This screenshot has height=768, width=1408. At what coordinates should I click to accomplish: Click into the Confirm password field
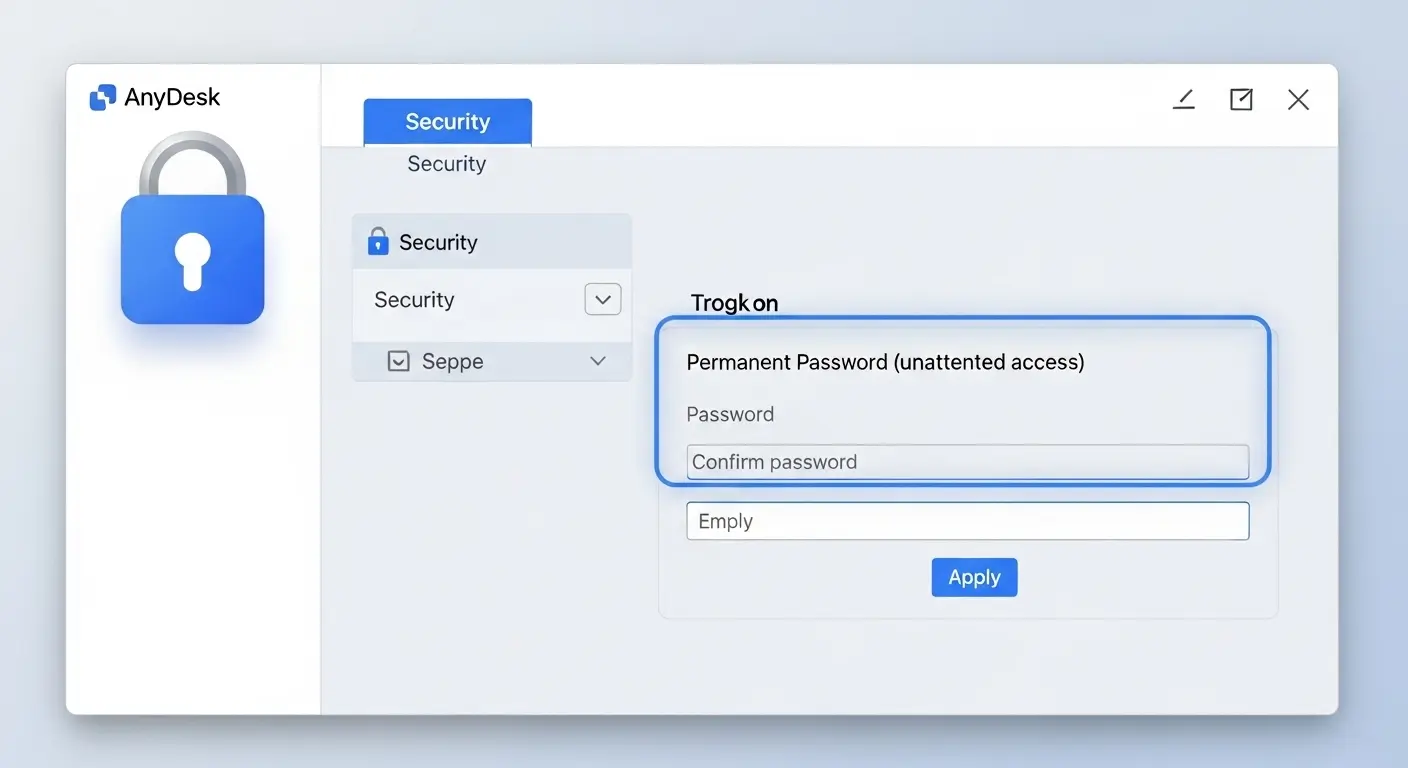click(968, 462)
